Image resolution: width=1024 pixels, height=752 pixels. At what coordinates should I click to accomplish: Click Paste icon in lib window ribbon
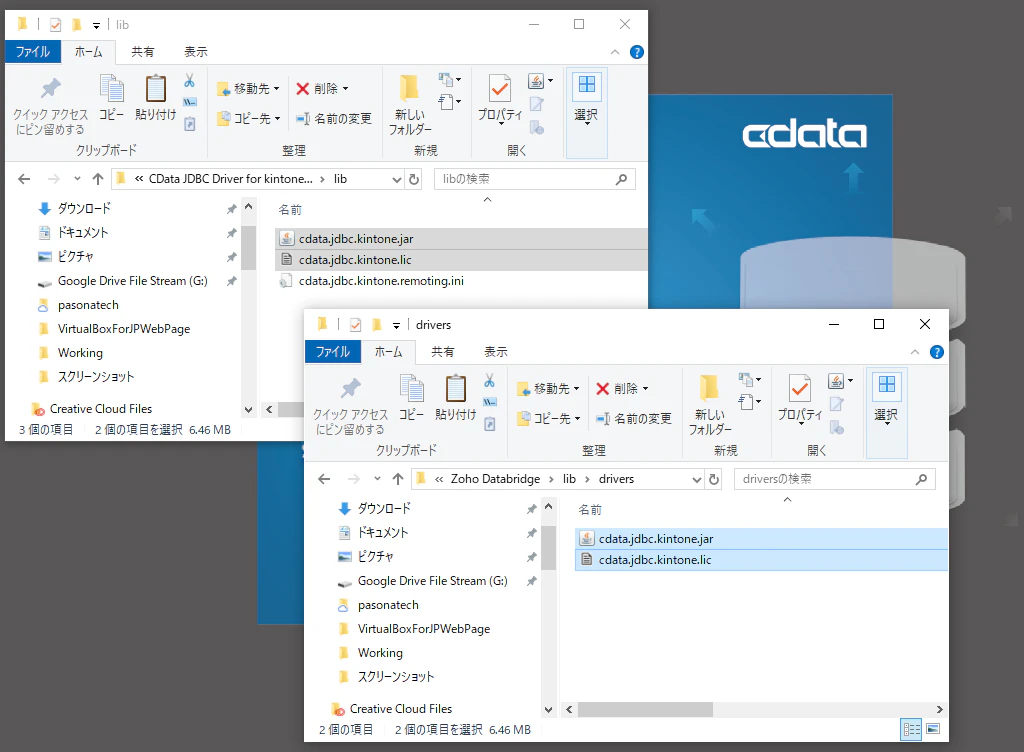(x=155, y=98)
